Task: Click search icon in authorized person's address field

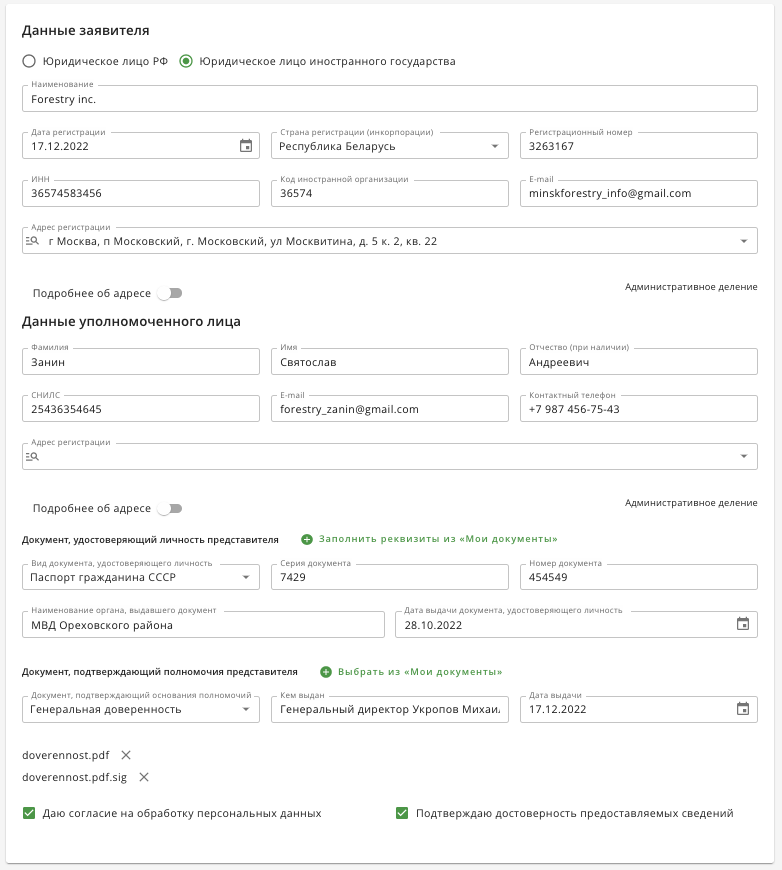Action: coord(32,456)
